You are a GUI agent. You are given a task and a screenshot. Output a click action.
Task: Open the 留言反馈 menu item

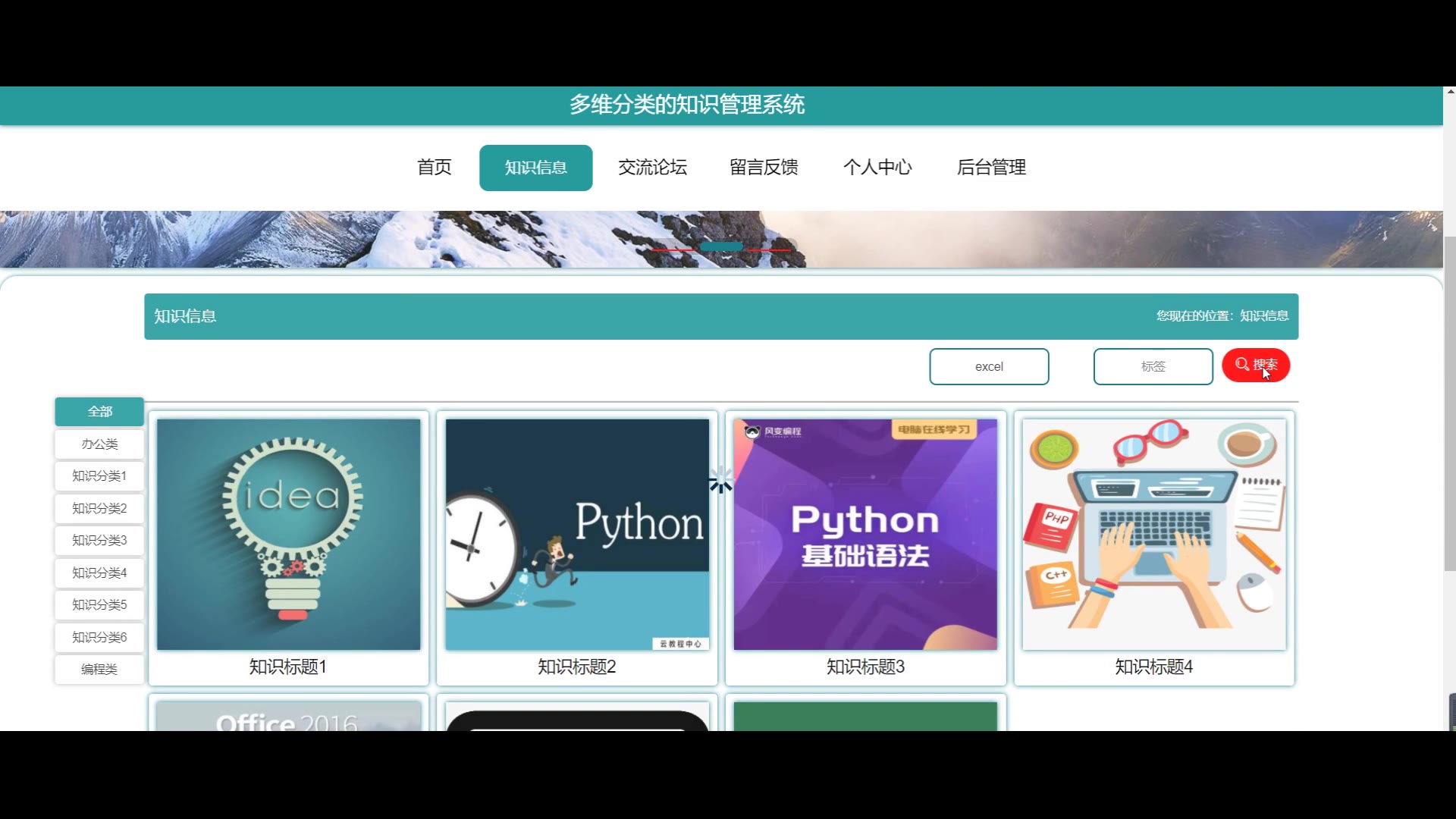pyautogui.click(x=764, y=168)
